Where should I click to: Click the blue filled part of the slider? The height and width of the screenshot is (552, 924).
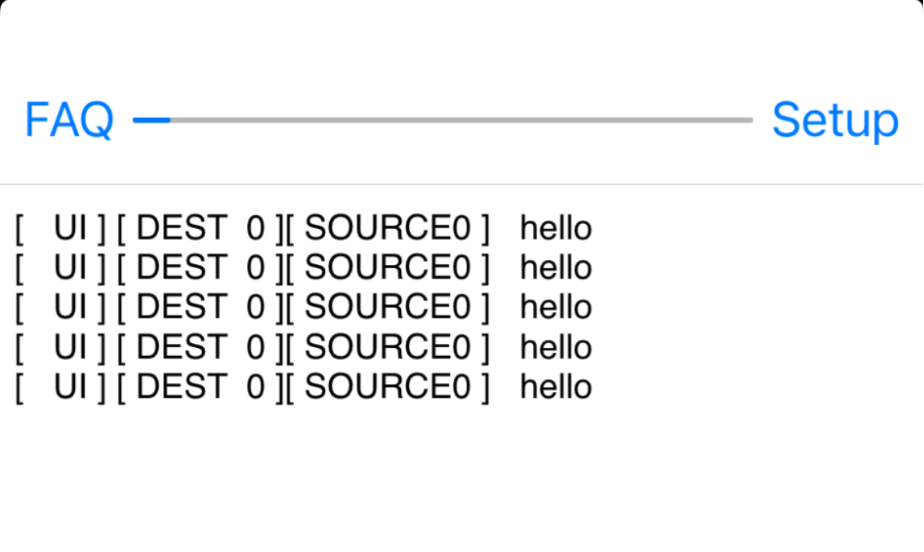[151, 120]
